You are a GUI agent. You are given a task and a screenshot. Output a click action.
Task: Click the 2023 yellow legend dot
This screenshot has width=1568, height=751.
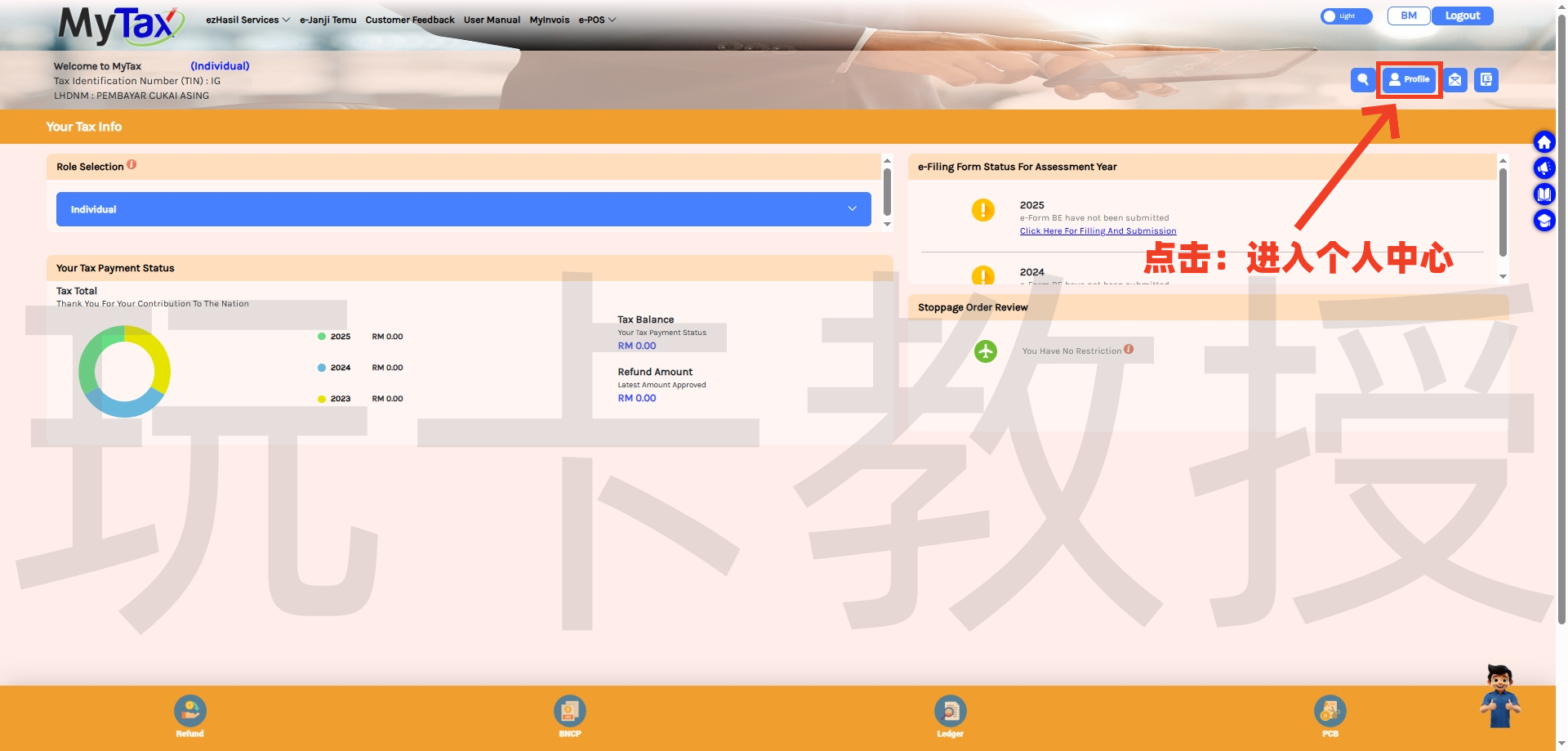coord(322,399)
